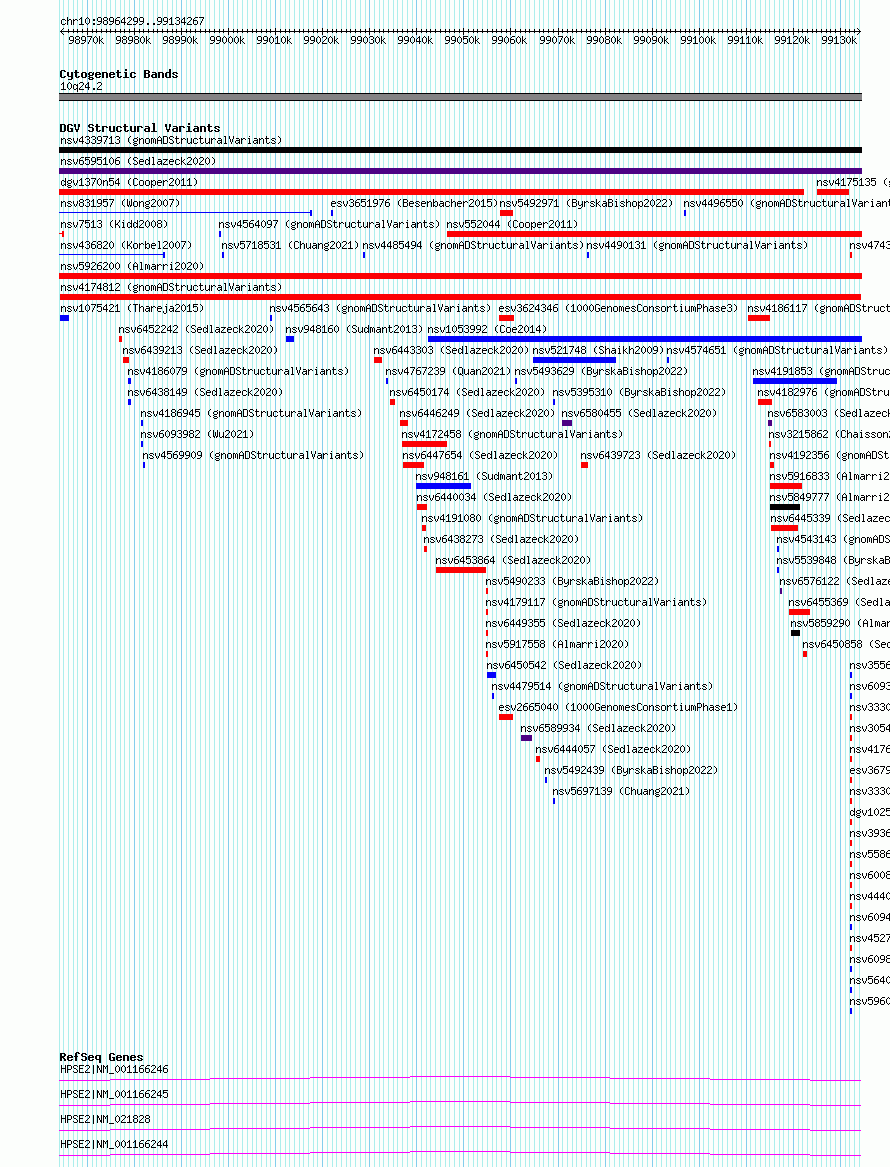Select nsv6452242 (Sedlazeck2020) label
Viewport: 890px width, 1167px height.
click(196, 328)
